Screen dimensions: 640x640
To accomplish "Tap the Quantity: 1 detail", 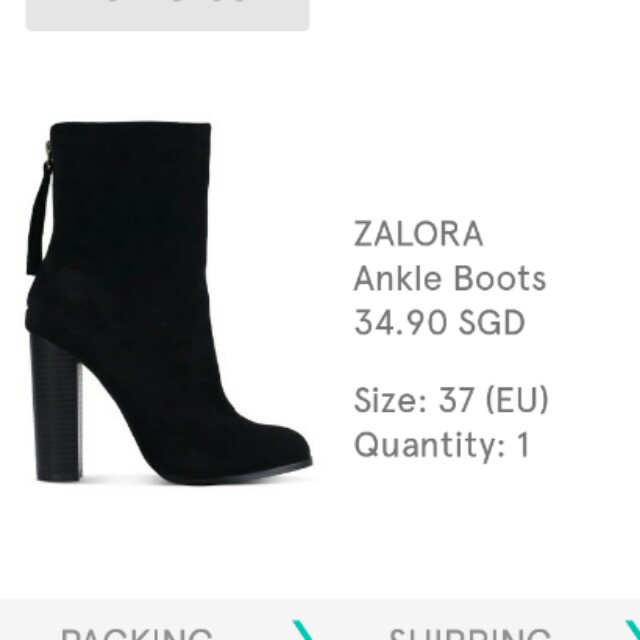I will [442, 445].
